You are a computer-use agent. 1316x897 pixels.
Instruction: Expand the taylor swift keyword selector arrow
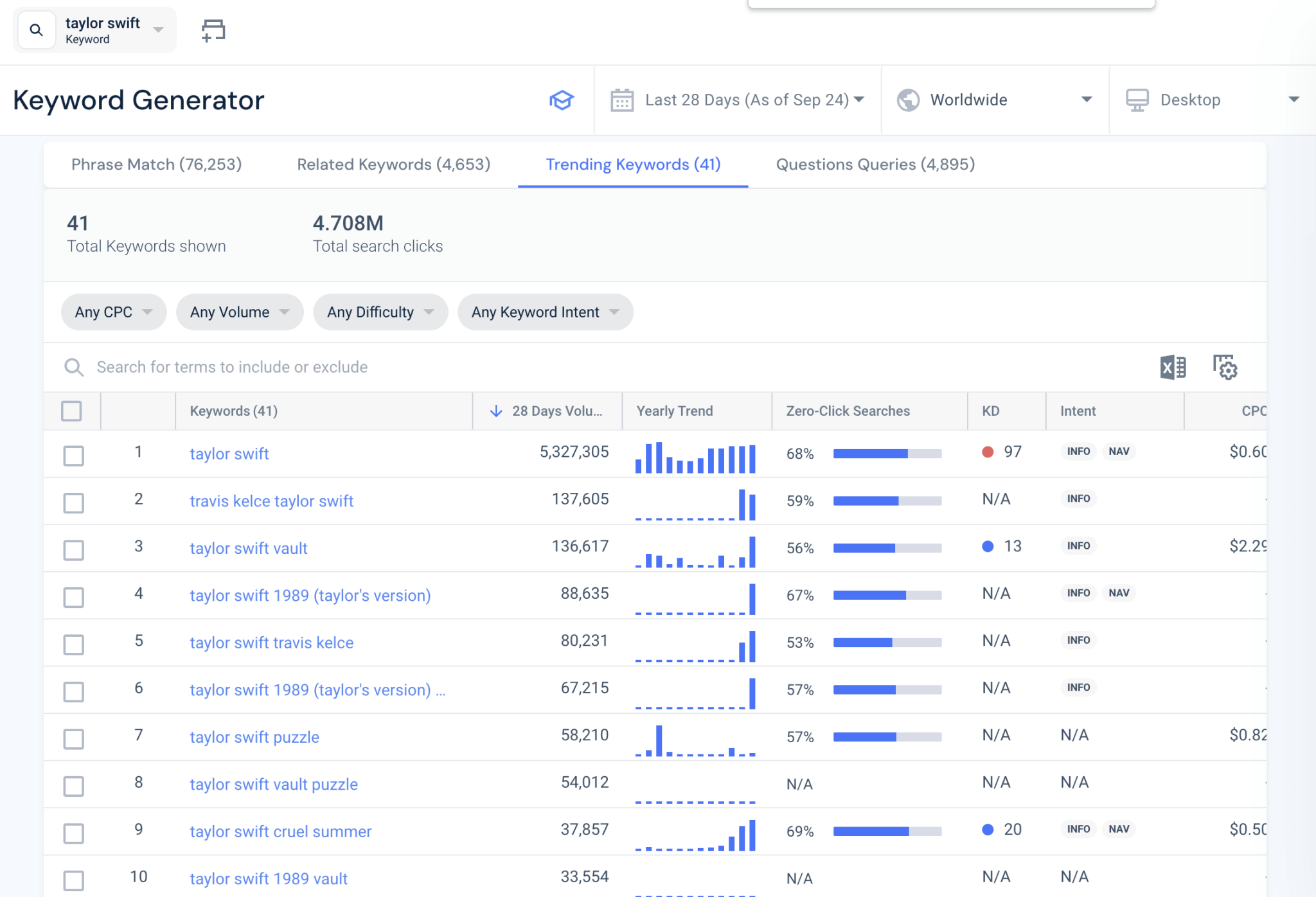pyautogui.click(x=158, y=30)
